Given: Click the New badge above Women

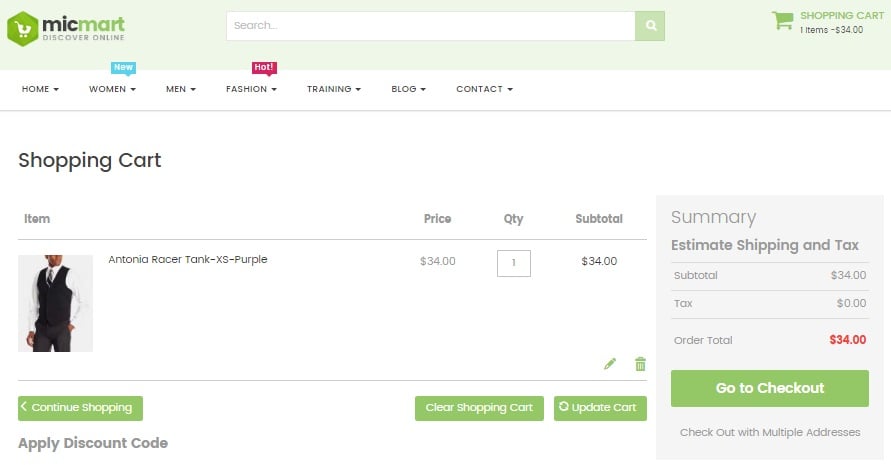Looking at the screenshot, I should (x=123, y=68).
